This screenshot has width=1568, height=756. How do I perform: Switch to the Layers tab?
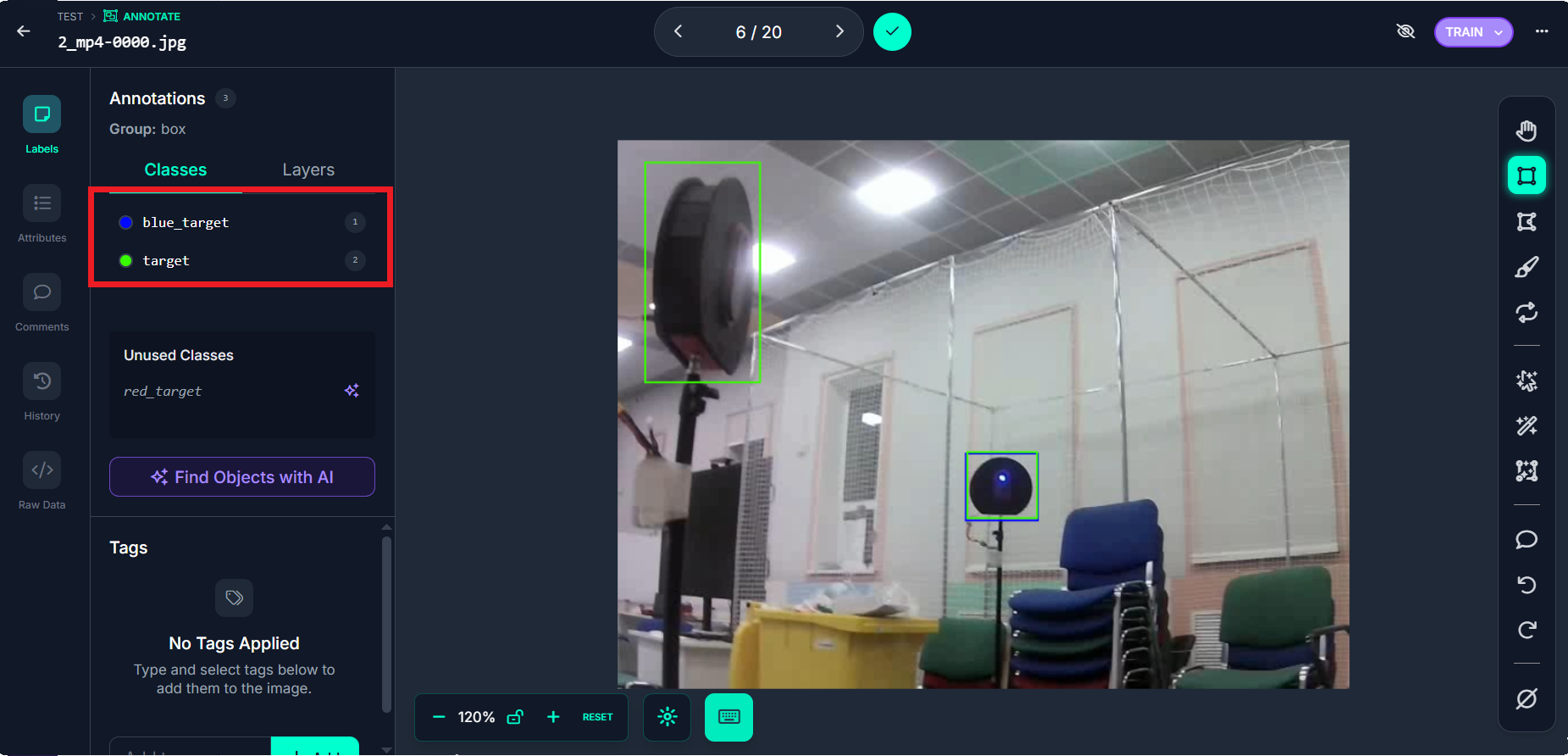308,170
